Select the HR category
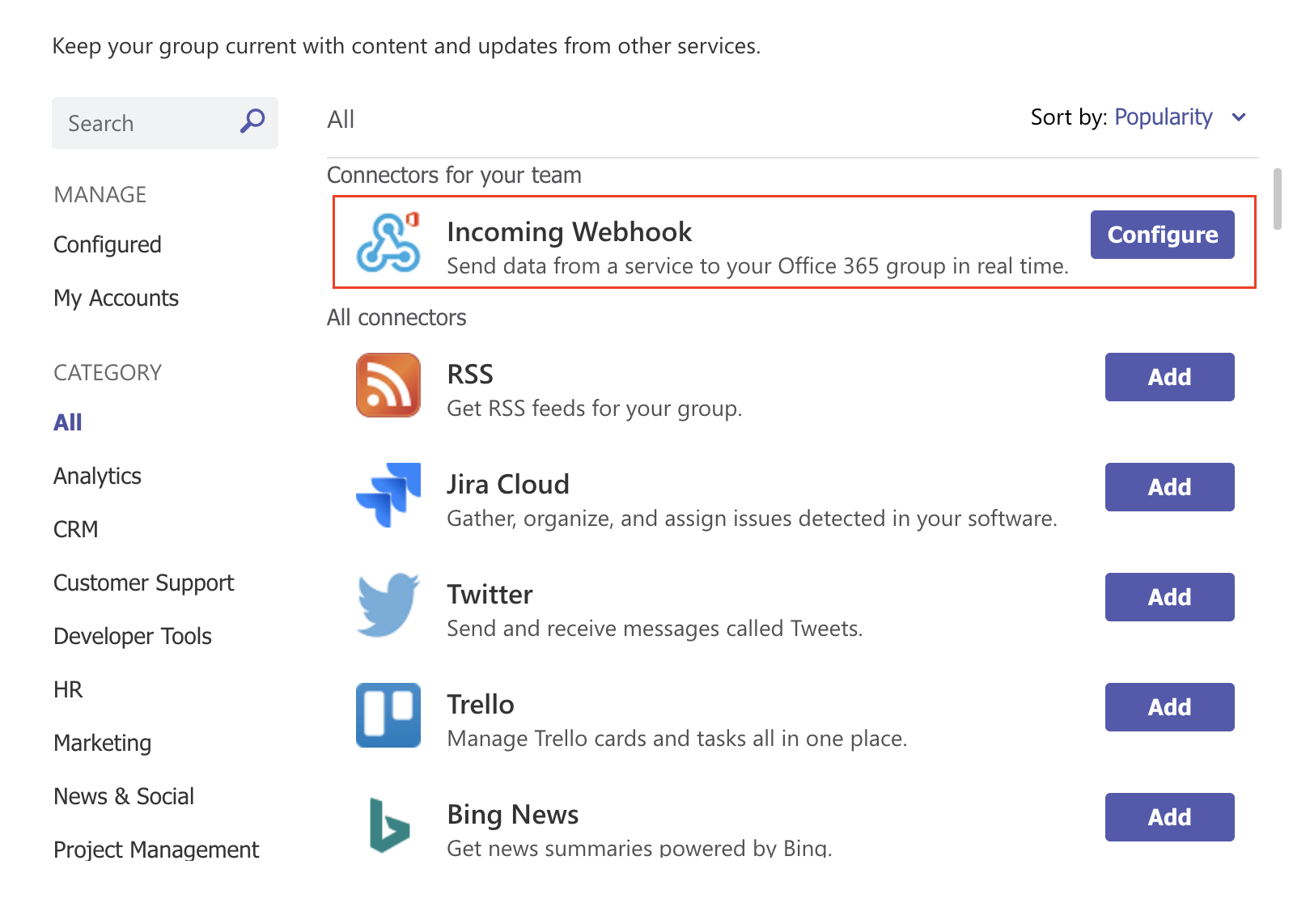Screen dimensions: 1293x924 click(x=68, y=689)
